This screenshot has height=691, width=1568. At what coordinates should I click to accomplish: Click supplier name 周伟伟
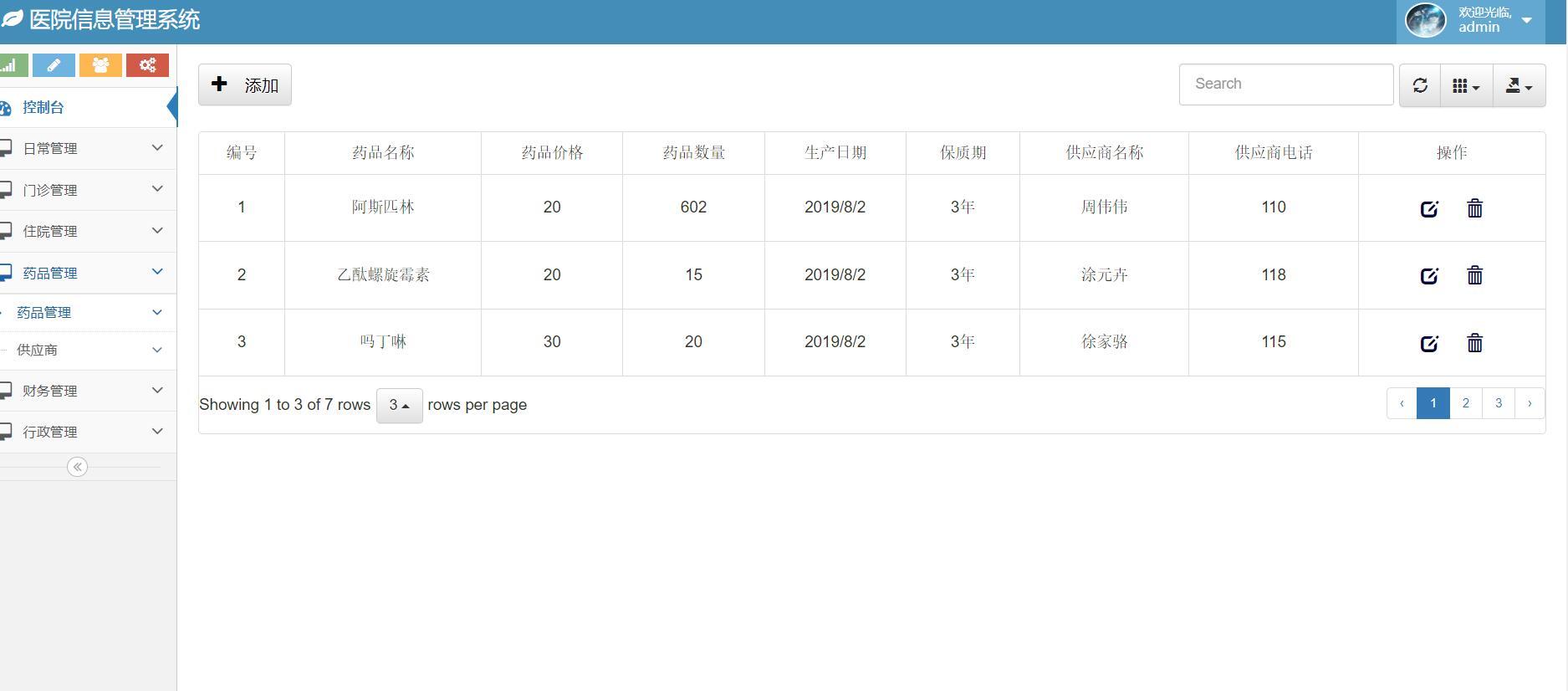coord(1105,207)
